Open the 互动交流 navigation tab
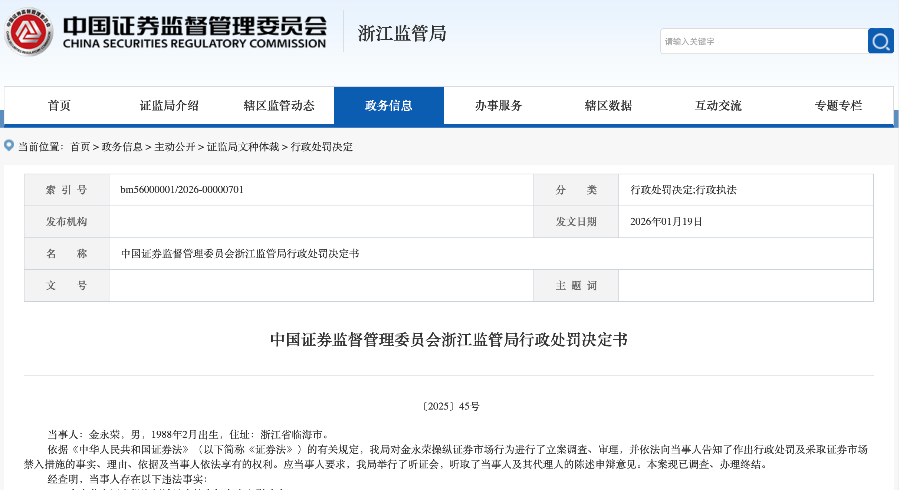Screen dimensions: 899x490 coord(718,106)
